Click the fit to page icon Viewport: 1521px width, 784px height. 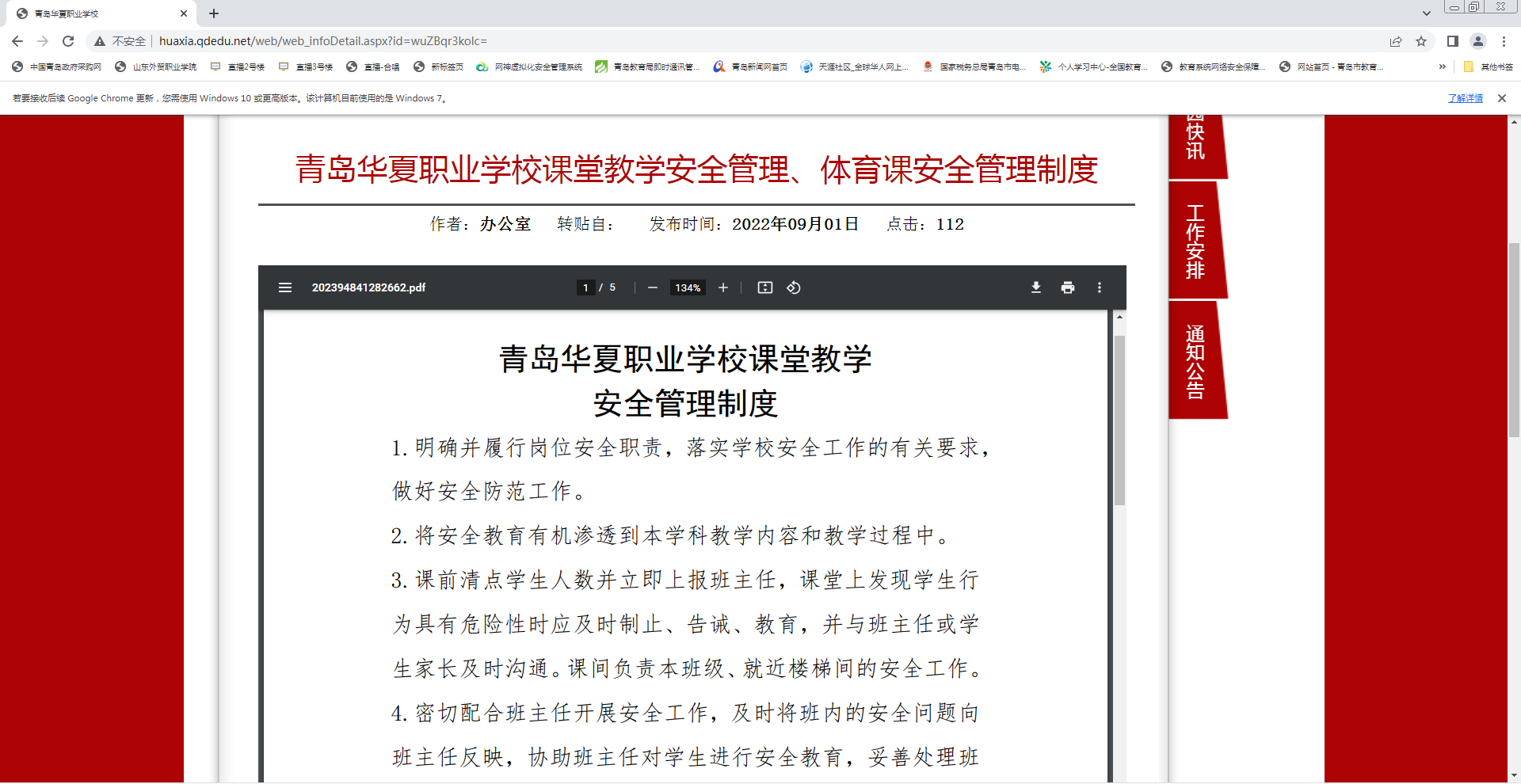[x=764, y=287]
